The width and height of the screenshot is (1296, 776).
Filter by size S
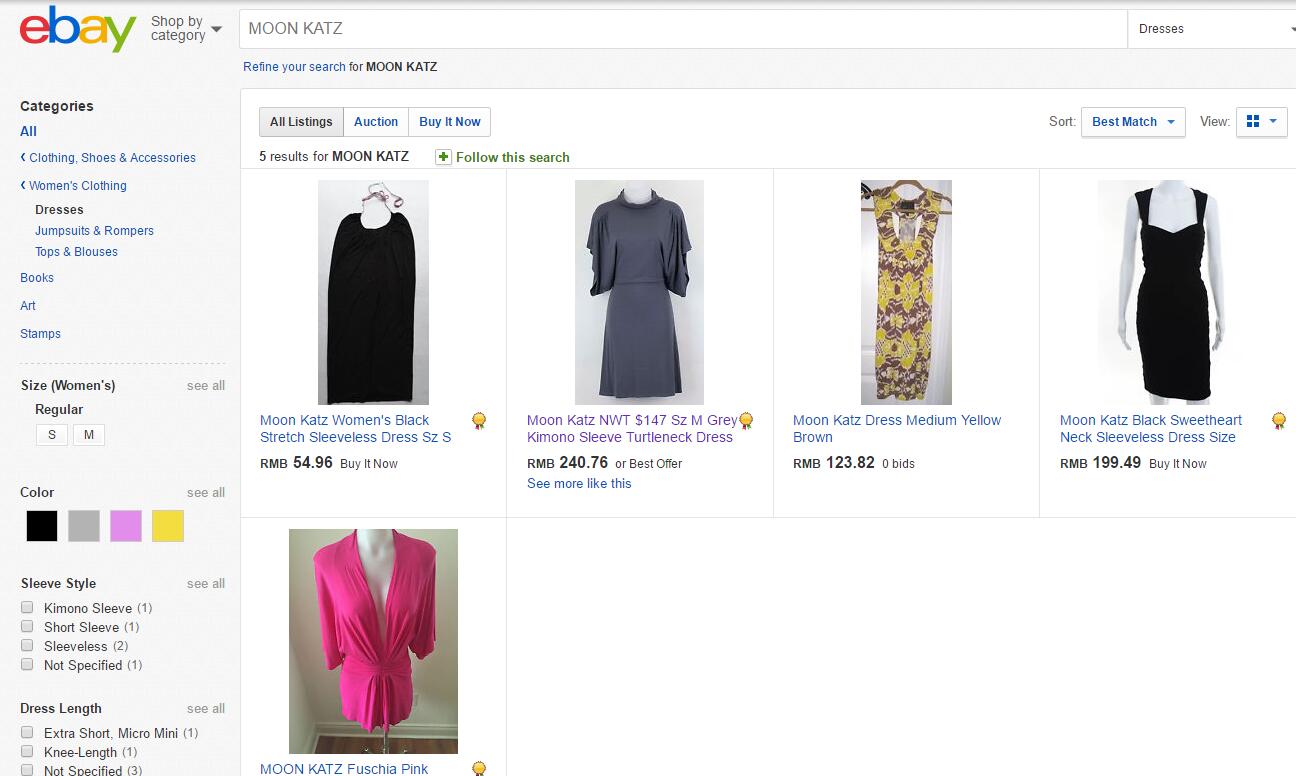52,435
